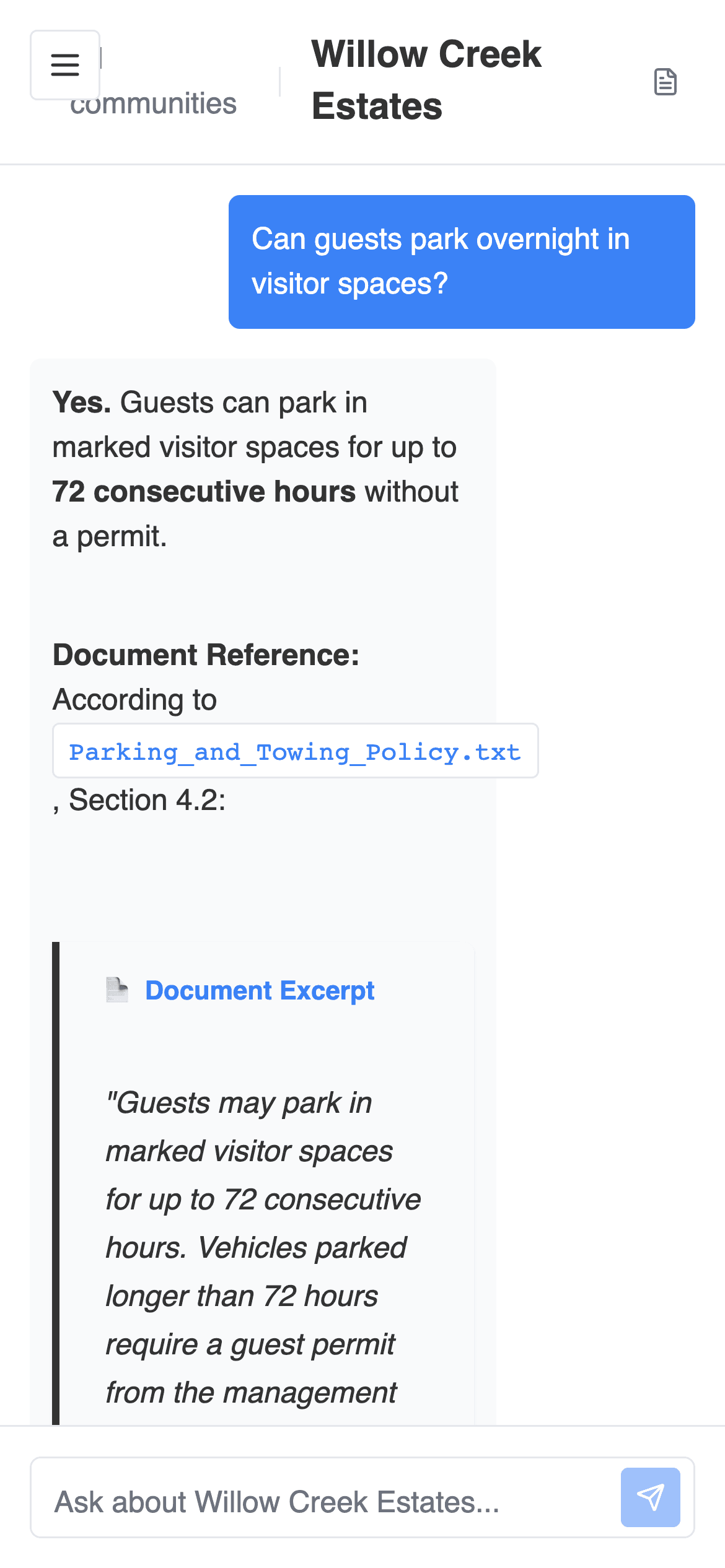This screenshot has height=1568, width=725.
Task: Open the documents icon in header
Action: point(666,82)
